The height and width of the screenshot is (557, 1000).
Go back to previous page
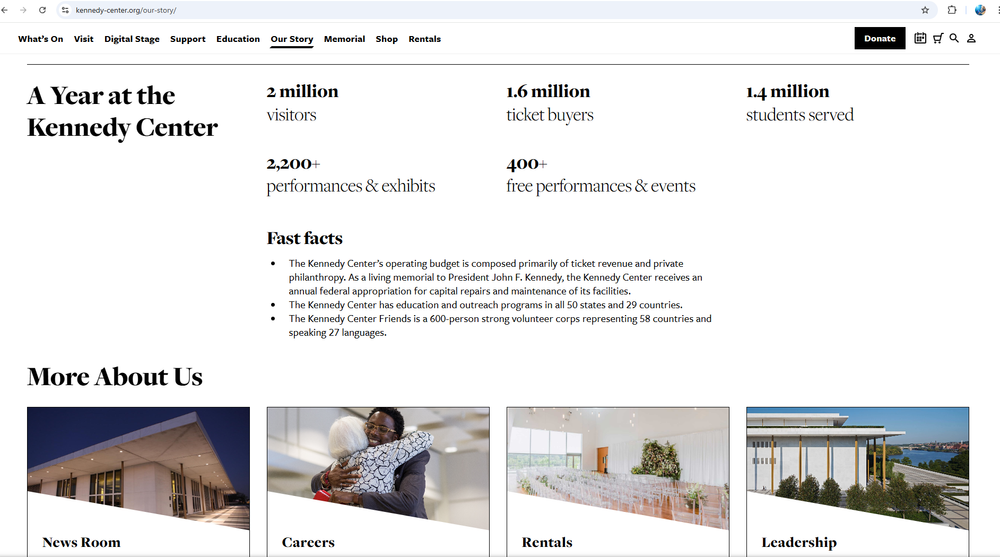[x=6, y=10]
